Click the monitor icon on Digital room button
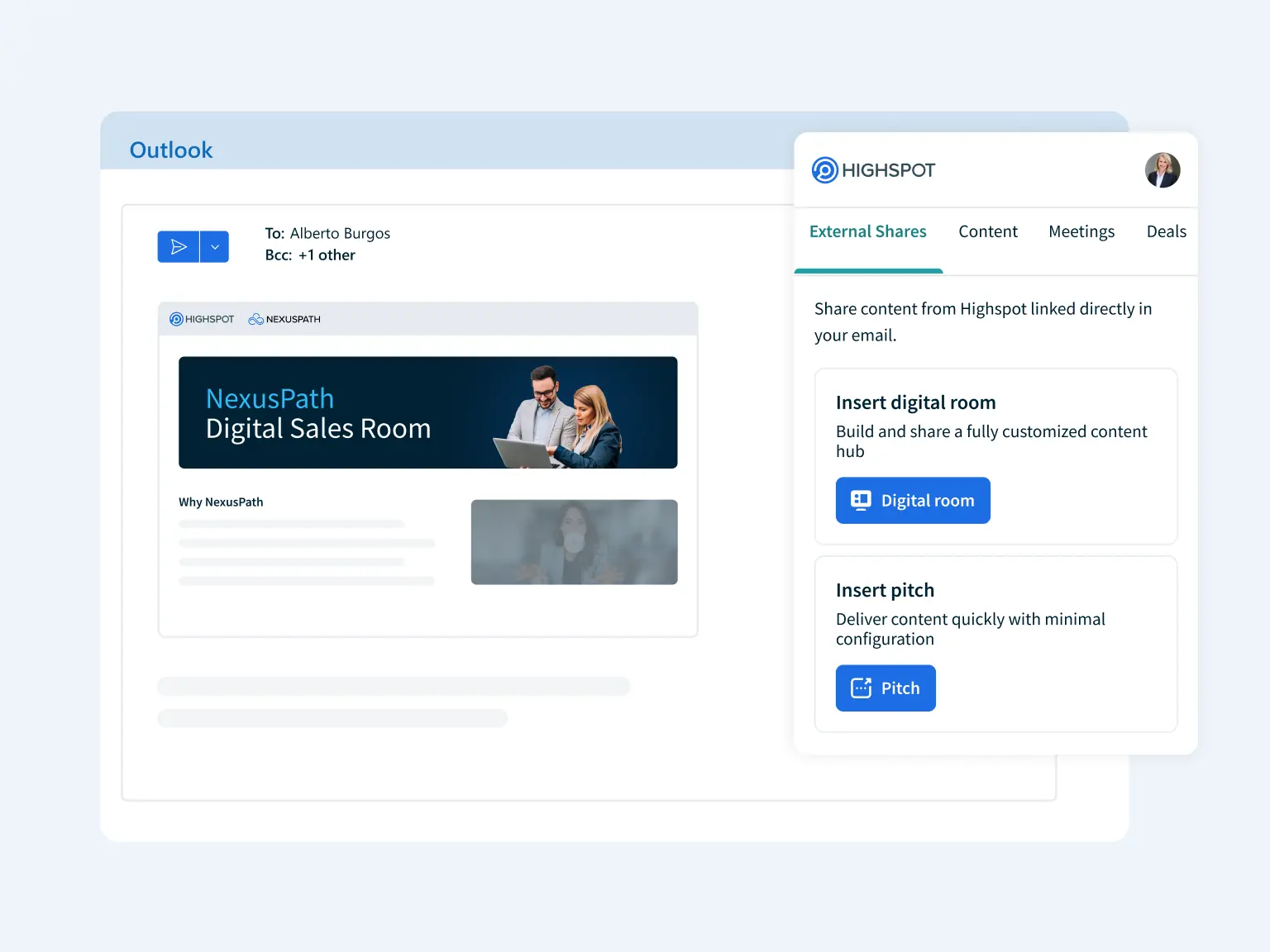Viewport: 1270px width, 952px height. point(861,501)
